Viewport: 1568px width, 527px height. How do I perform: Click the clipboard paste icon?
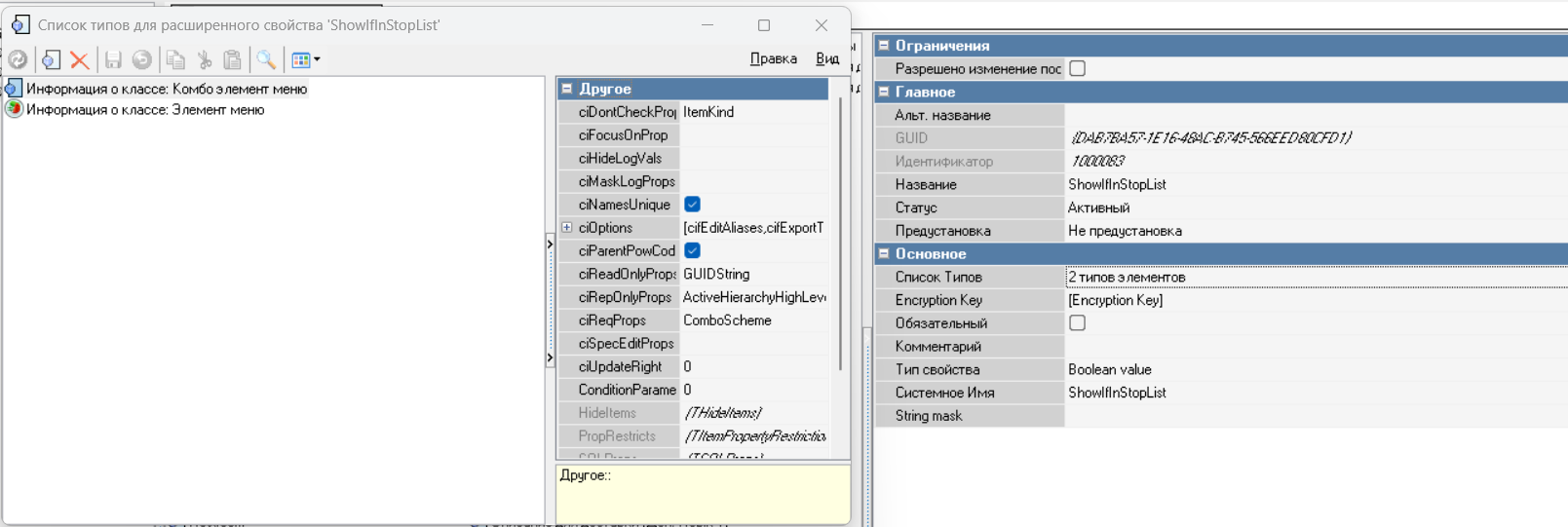(x=233, y=60)
